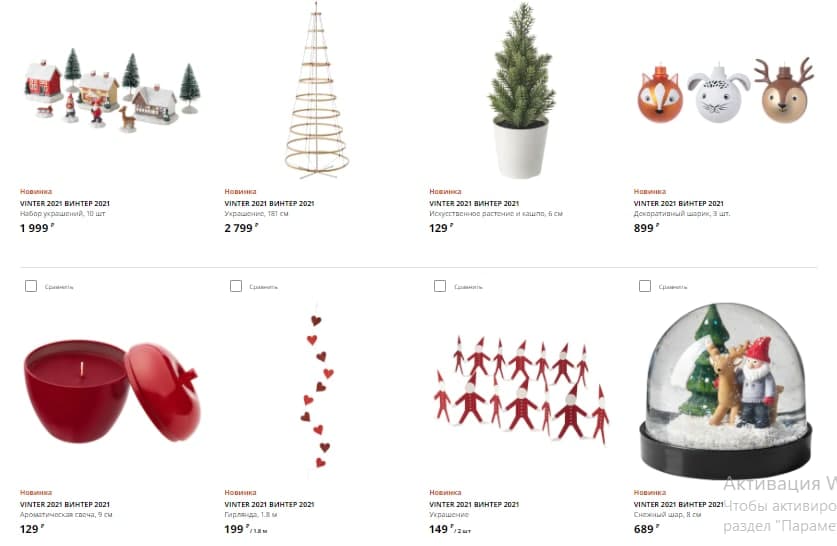Open VINTER 2021 link priced 2 799
837x546 pixels.
coord(270,203)
